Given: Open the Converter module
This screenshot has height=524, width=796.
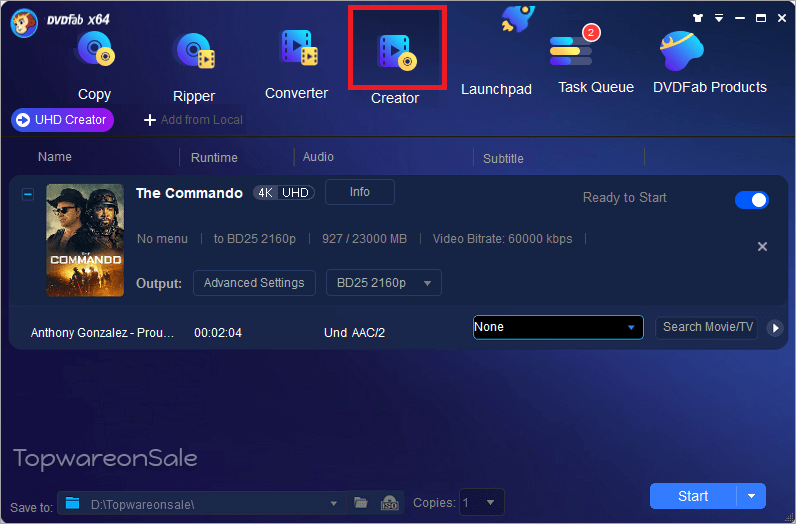Looking at the screenshot, I should point(296,64).
